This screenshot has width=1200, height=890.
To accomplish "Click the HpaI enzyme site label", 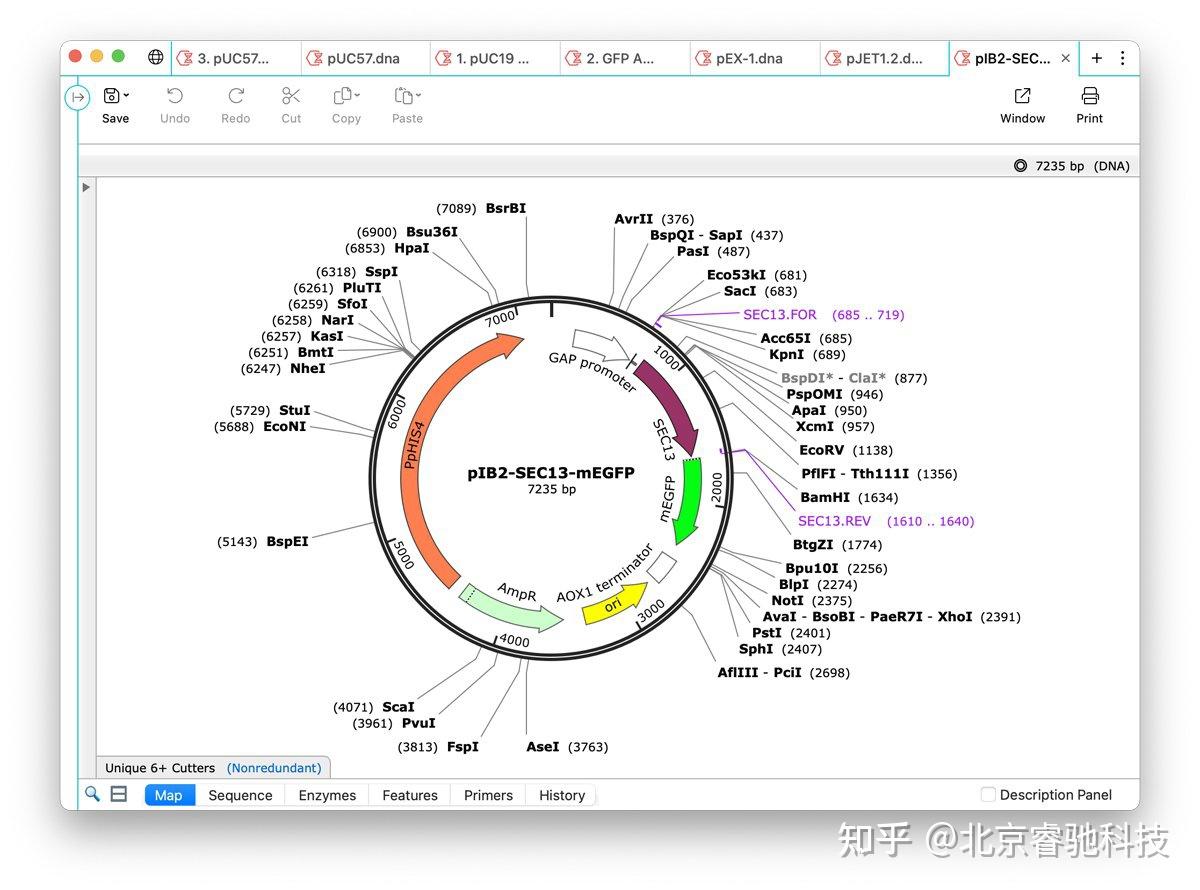I will tap(411, 248).
